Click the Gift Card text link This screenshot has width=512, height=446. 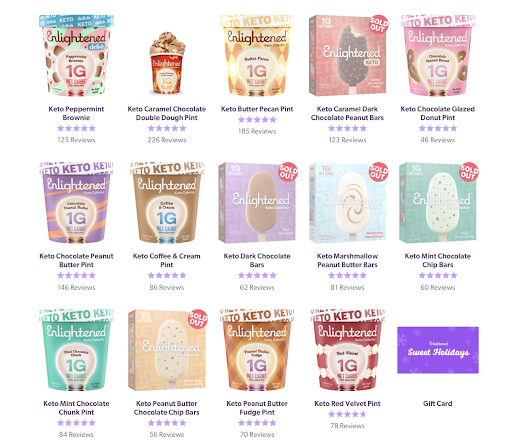click(x=438, y=404)
